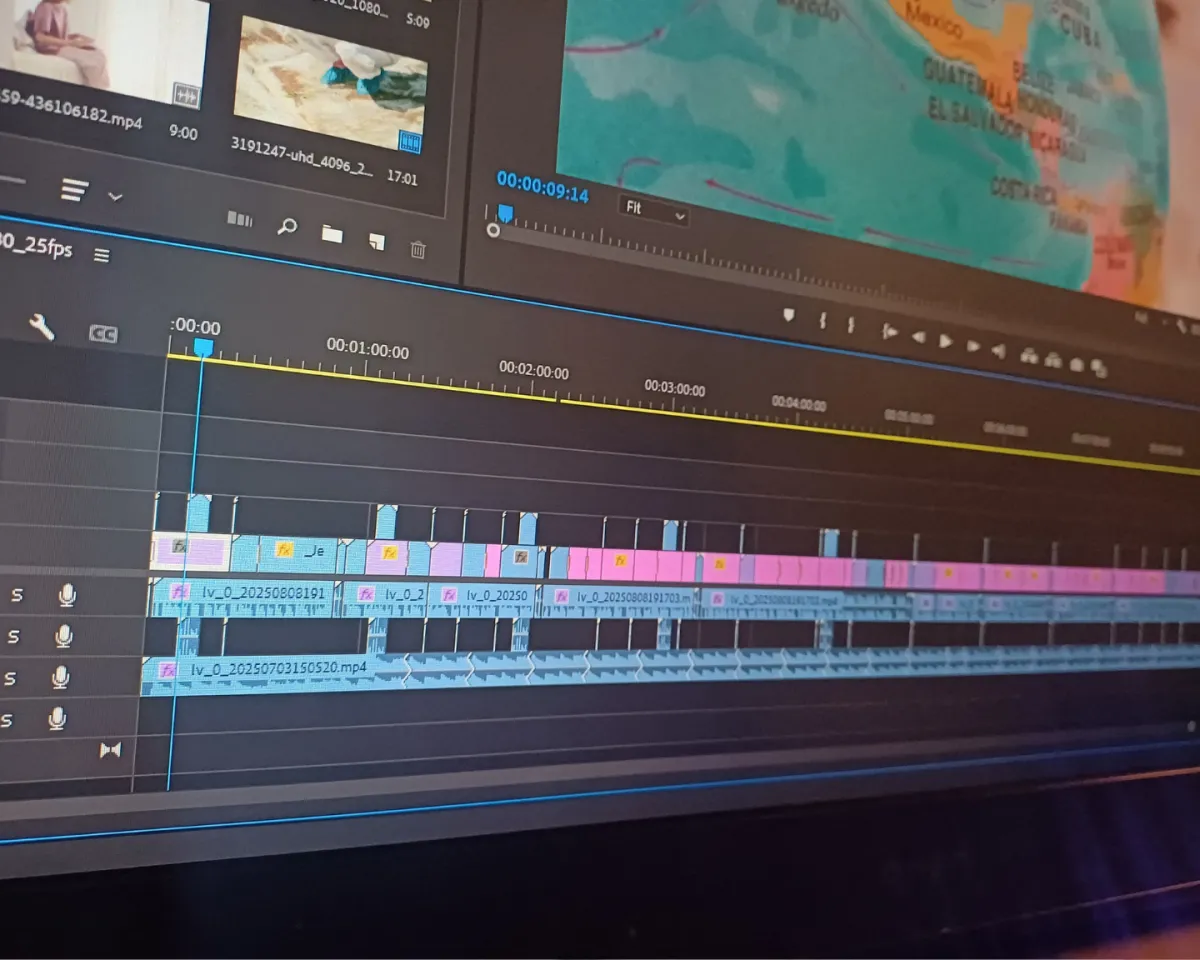Jump to 00:03:00:00 on timeline ruler
1200x960 pixels.
click(x=674, y=388)
